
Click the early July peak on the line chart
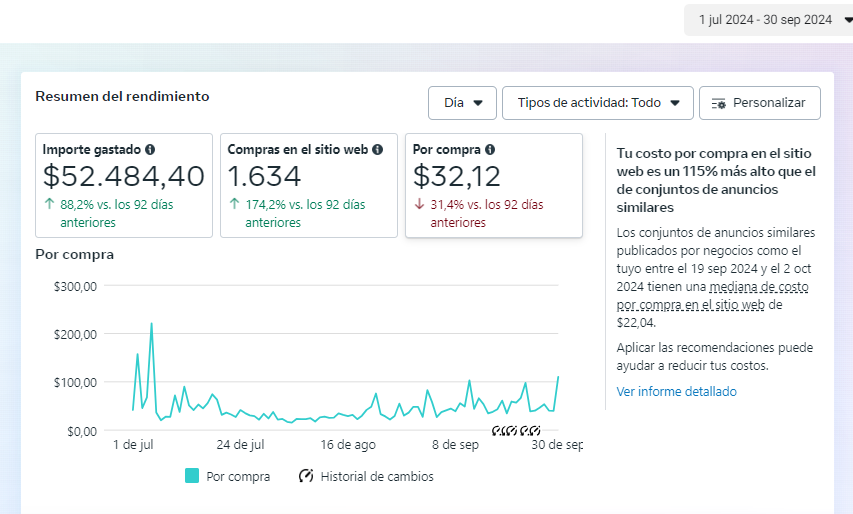[151, 324]
